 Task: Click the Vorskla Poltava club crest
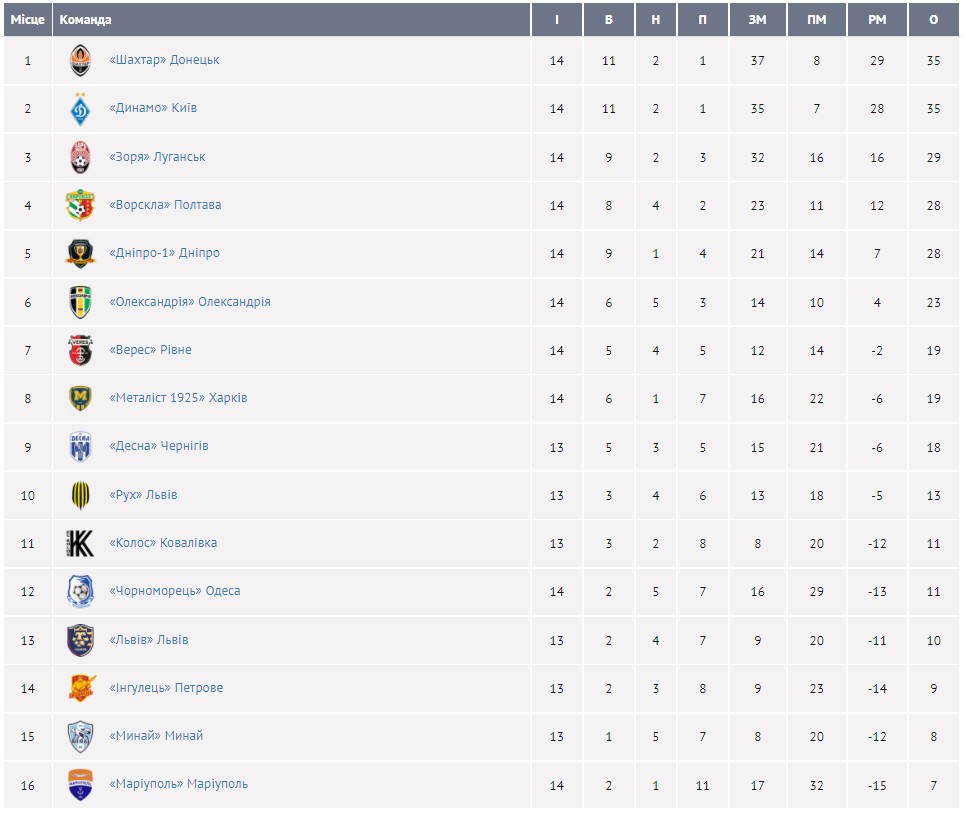80,206
